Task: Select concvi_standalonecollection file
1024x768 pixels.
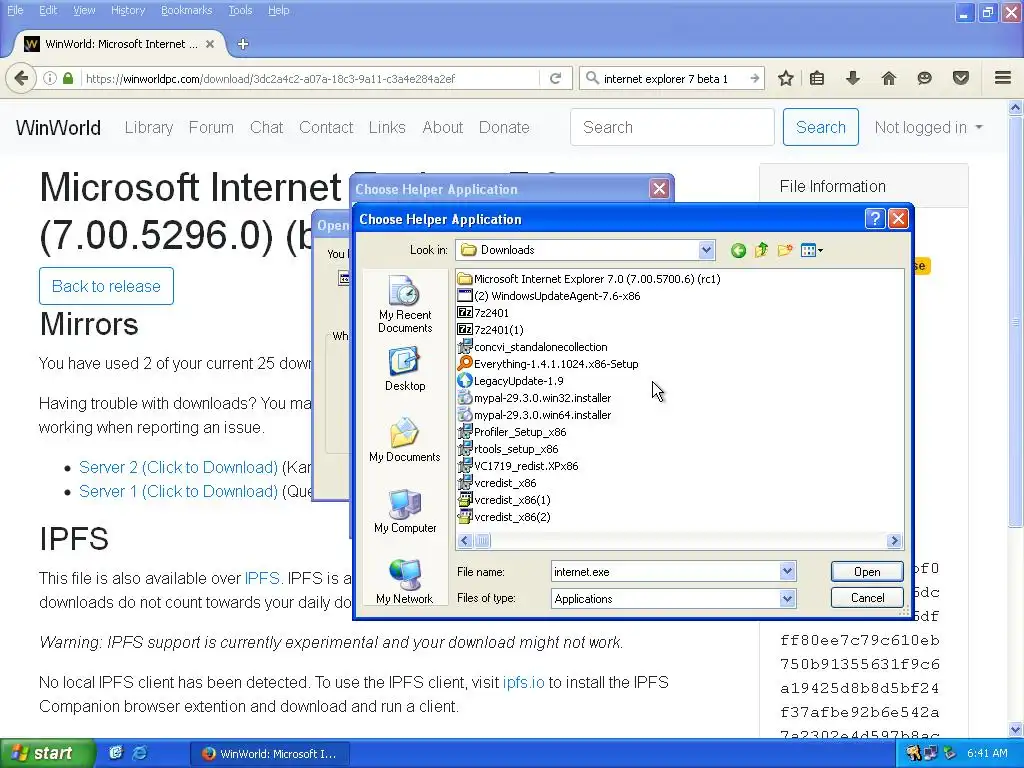Action: pos(533,347)
